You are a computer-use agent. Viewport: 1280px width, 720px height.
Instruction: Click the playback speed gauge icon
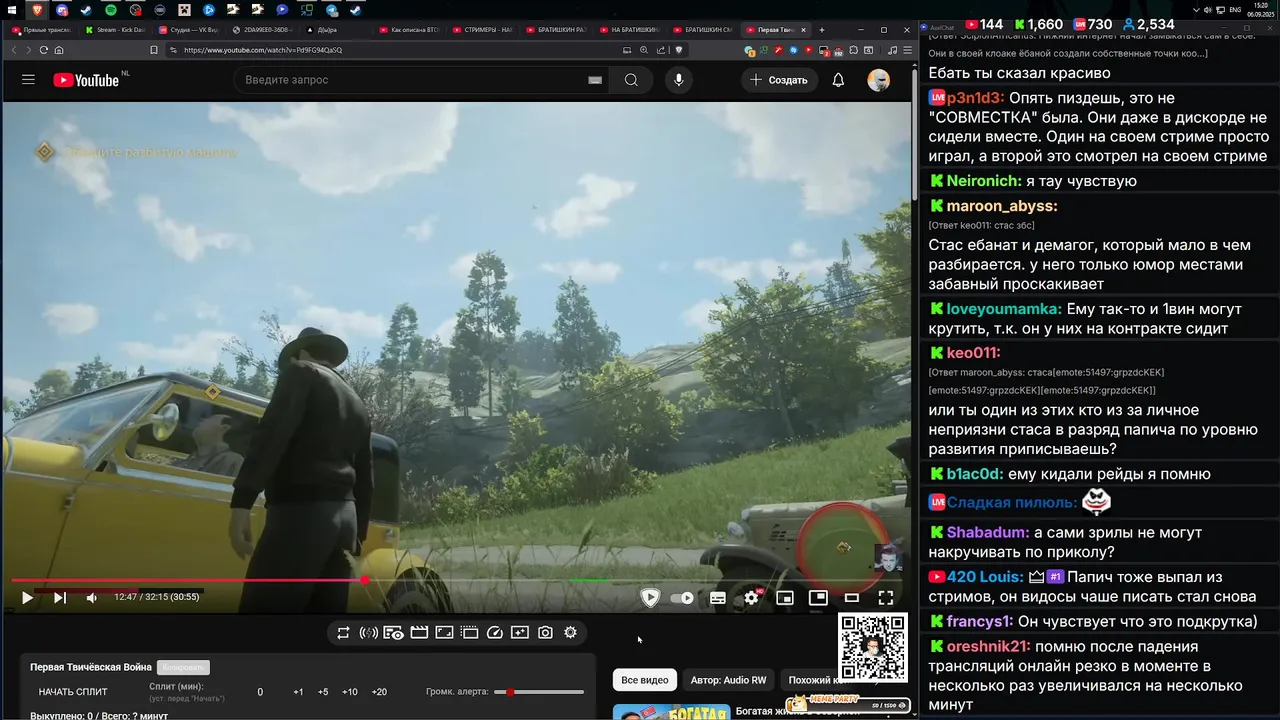tap(494, 633)
